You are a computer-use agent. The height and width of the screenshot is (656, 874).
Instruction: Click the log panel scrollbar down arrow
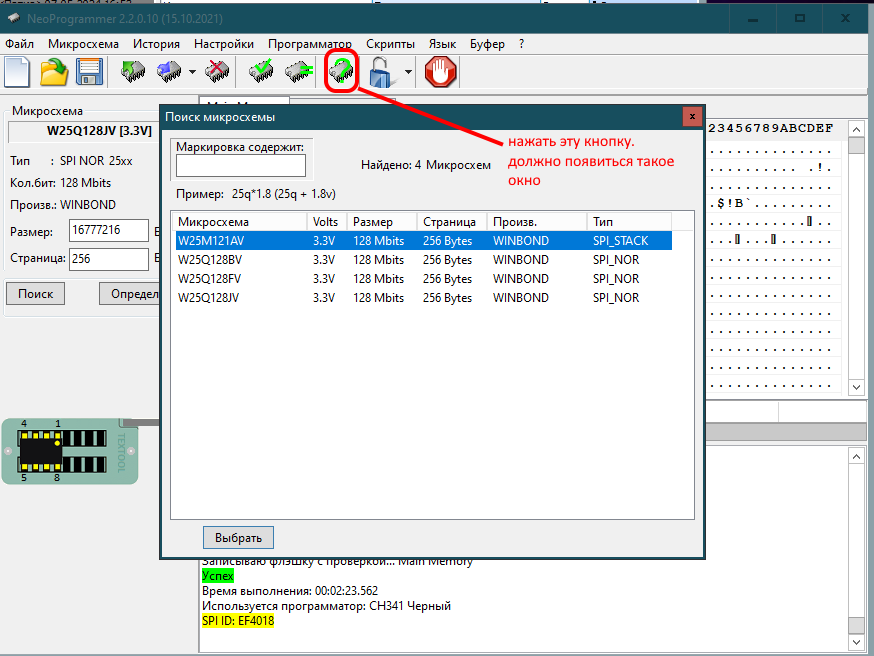click(856, 643)
